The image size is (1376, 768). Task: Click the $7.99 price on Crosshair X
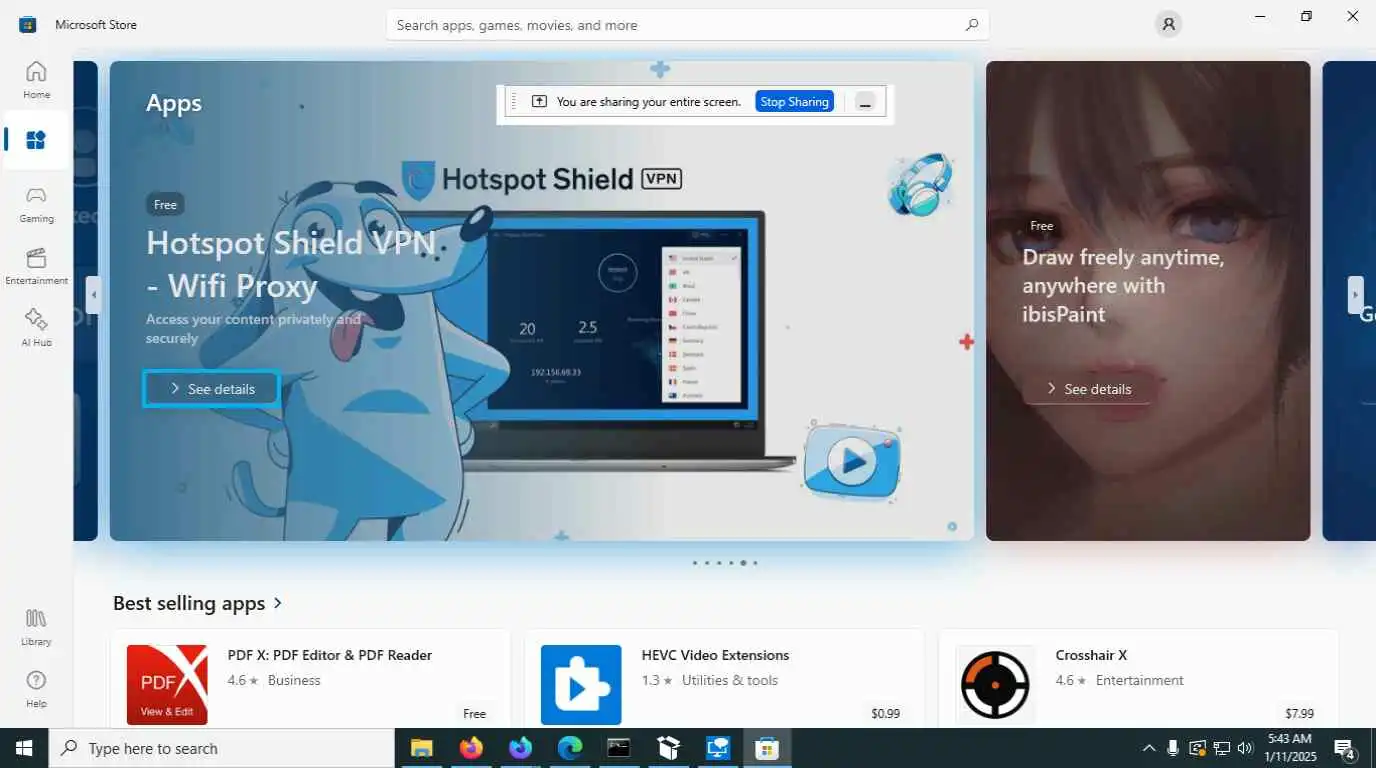pyautogui.click(x=1299, y=713)
